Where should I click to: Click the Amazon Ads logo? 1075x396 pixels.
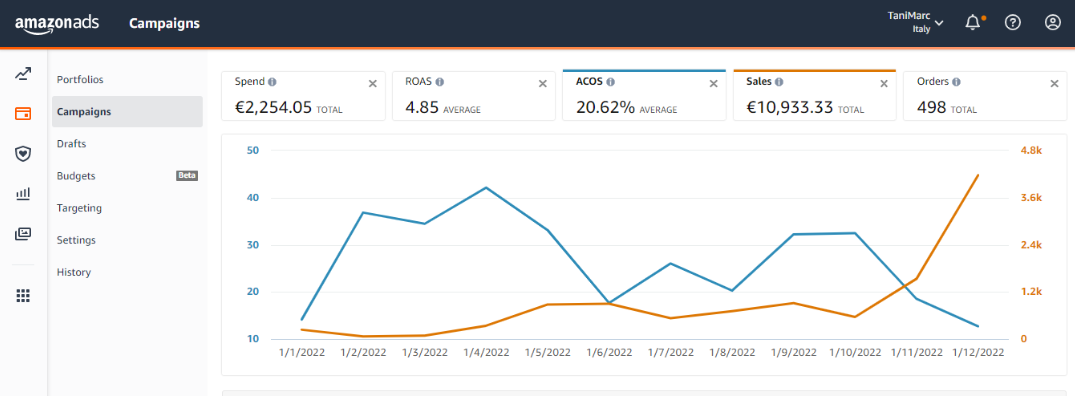[x=57, y=23]
